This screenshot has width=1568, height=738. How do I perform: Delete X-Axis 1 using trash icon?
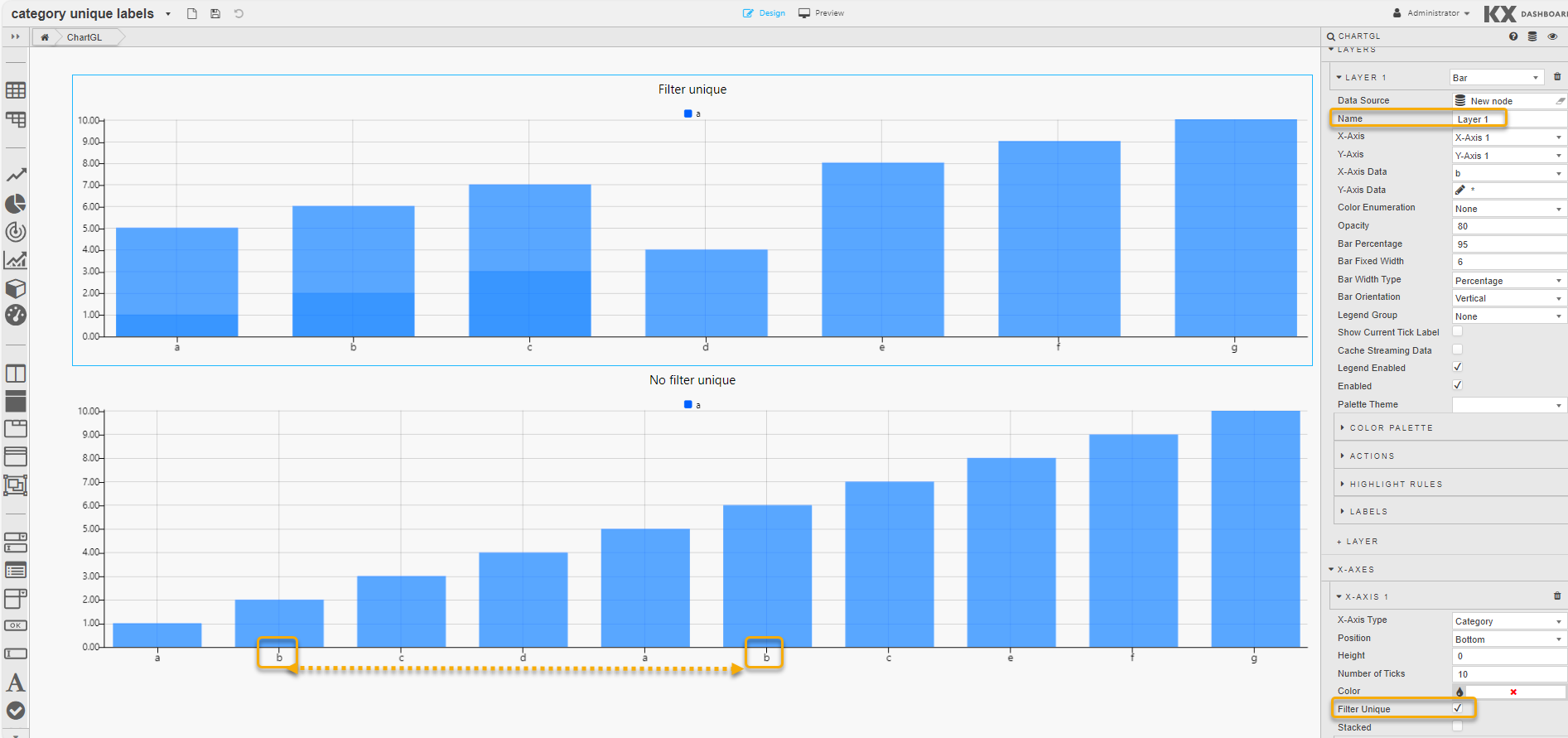pyautogui.click(x=1557, y=596)
